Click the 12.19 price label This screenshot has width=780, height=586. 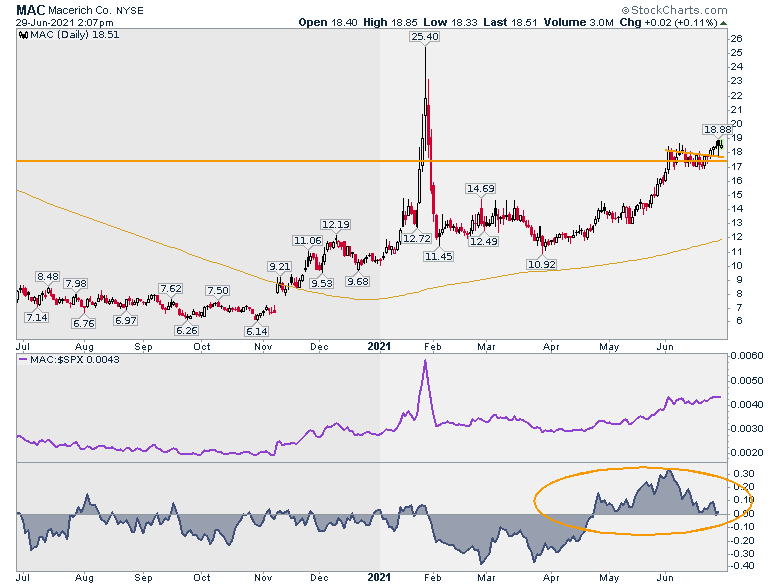(335, 224)
